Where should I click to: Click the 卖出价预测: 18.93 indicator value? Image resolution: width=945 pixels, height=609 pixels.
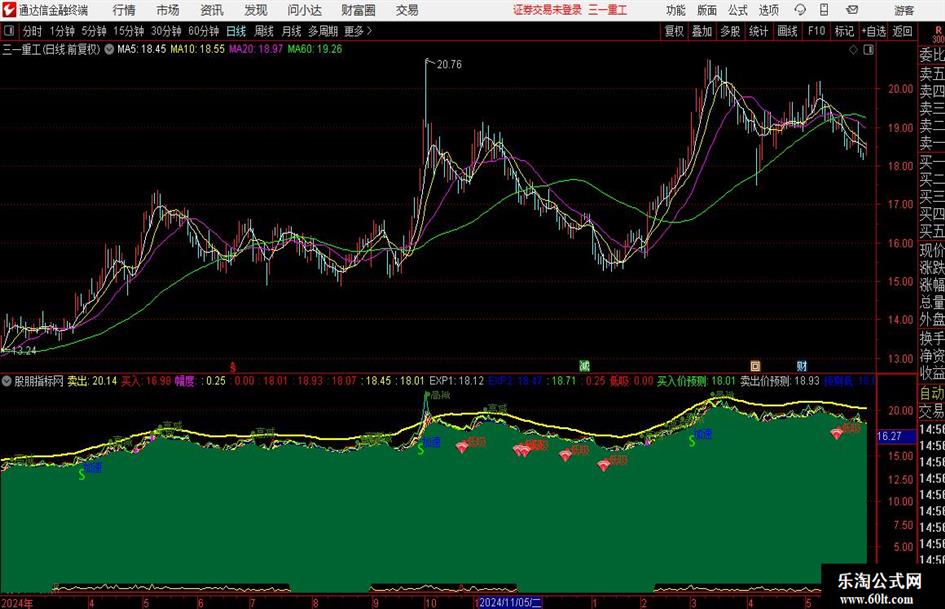pos(780,380)
